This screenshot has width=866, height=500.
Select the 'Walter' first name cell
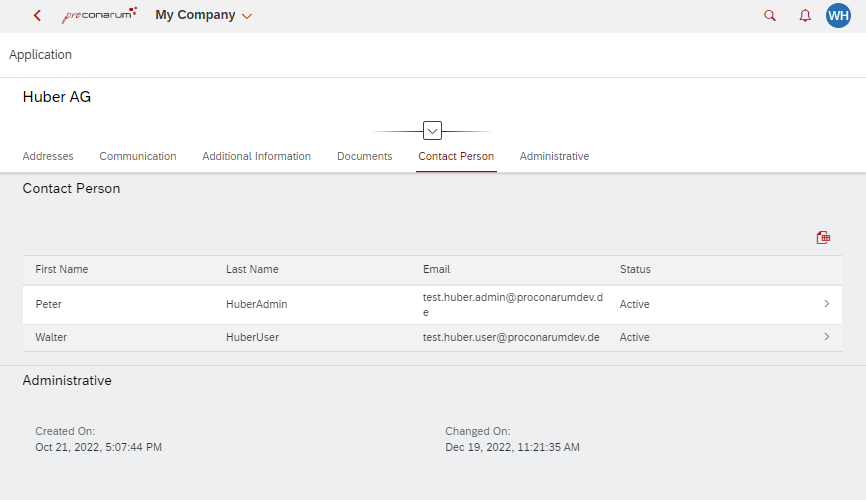(x=51, y=338)
